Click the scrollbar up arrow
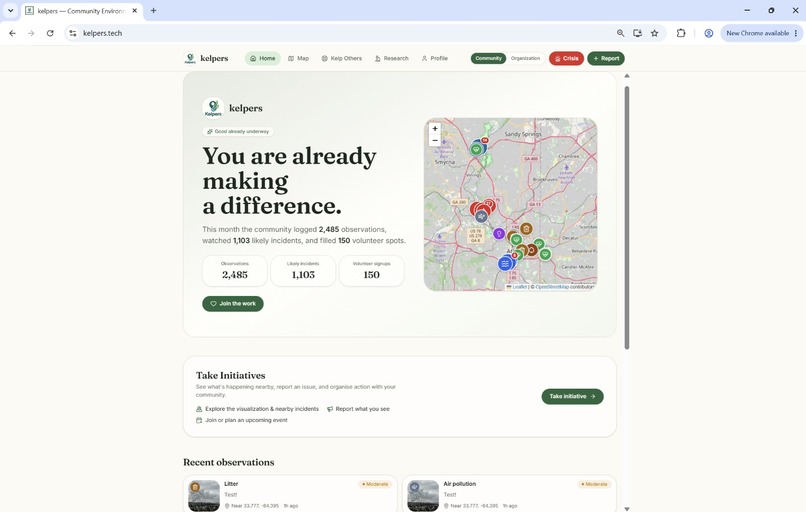This screenshot has width=806, height=512. (627, 76)
